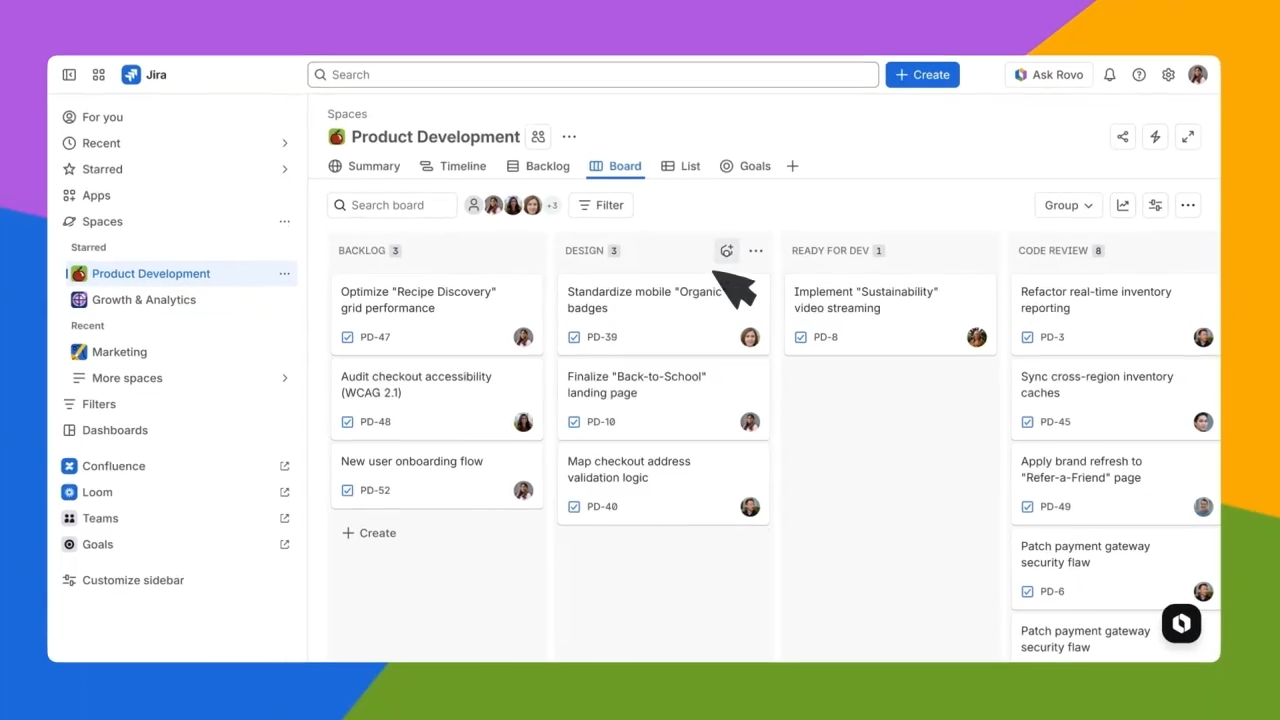The image size is (1280, 720).
Task: Expand the Starred section chevron
Action: point(285,170)
